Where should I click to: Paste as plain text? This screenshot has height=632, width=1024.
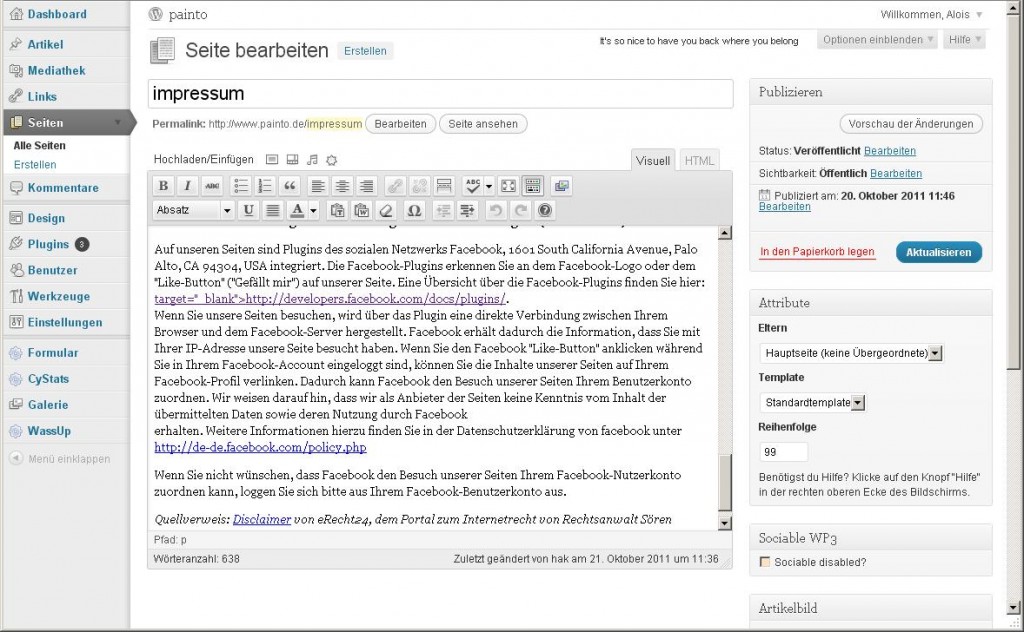pyautogui.click(x=338, y=210)
